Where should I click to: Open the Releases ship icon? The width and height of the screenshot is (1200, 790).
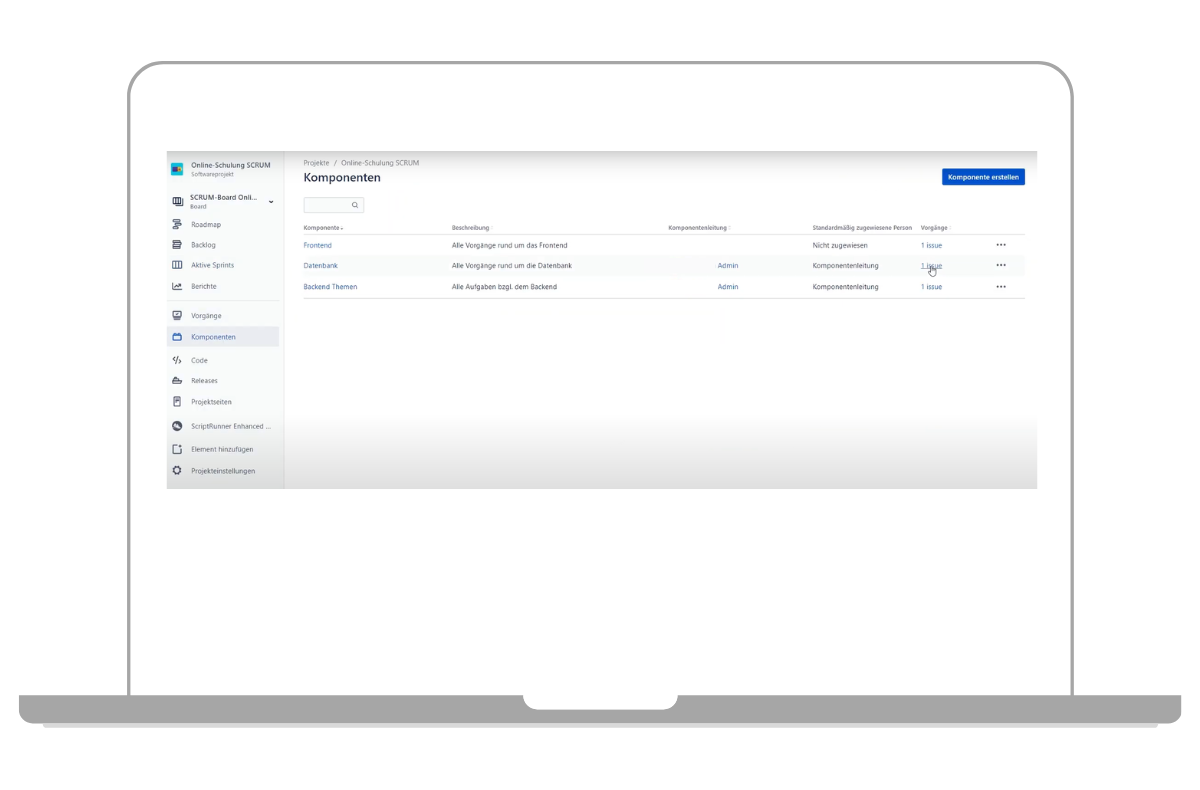tap(177, 381)
